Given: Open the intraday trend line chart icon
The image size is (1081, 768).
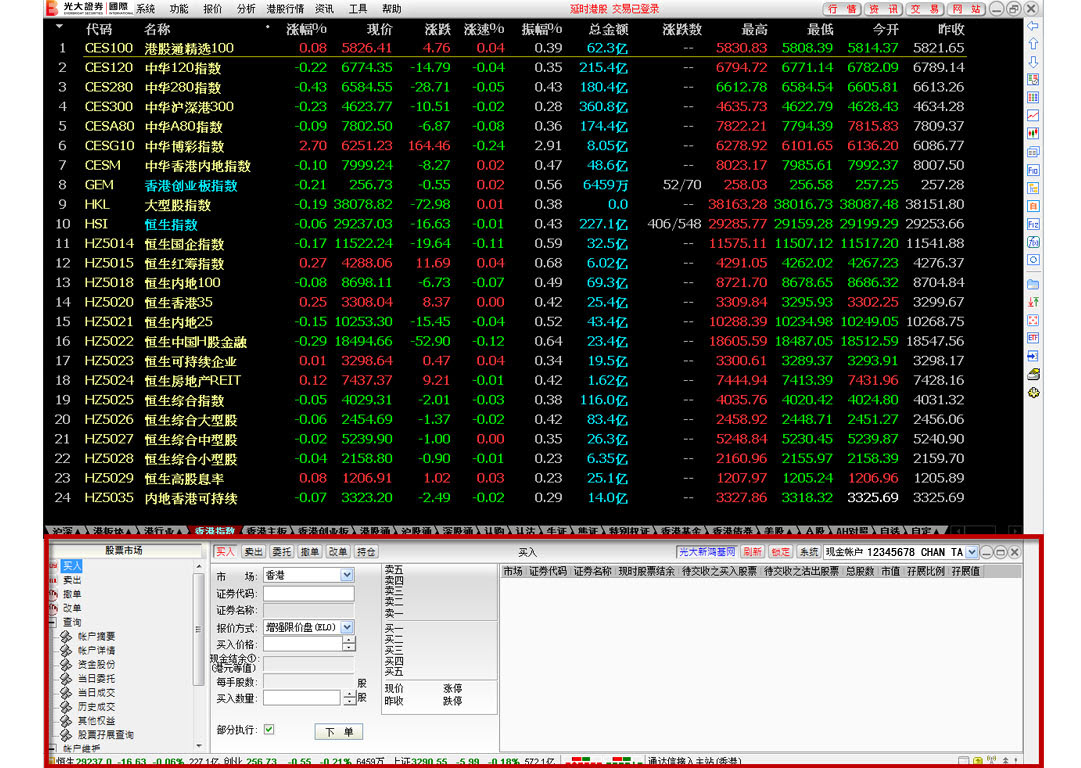Looking at the screenshot, I should tap(1033, 115).
